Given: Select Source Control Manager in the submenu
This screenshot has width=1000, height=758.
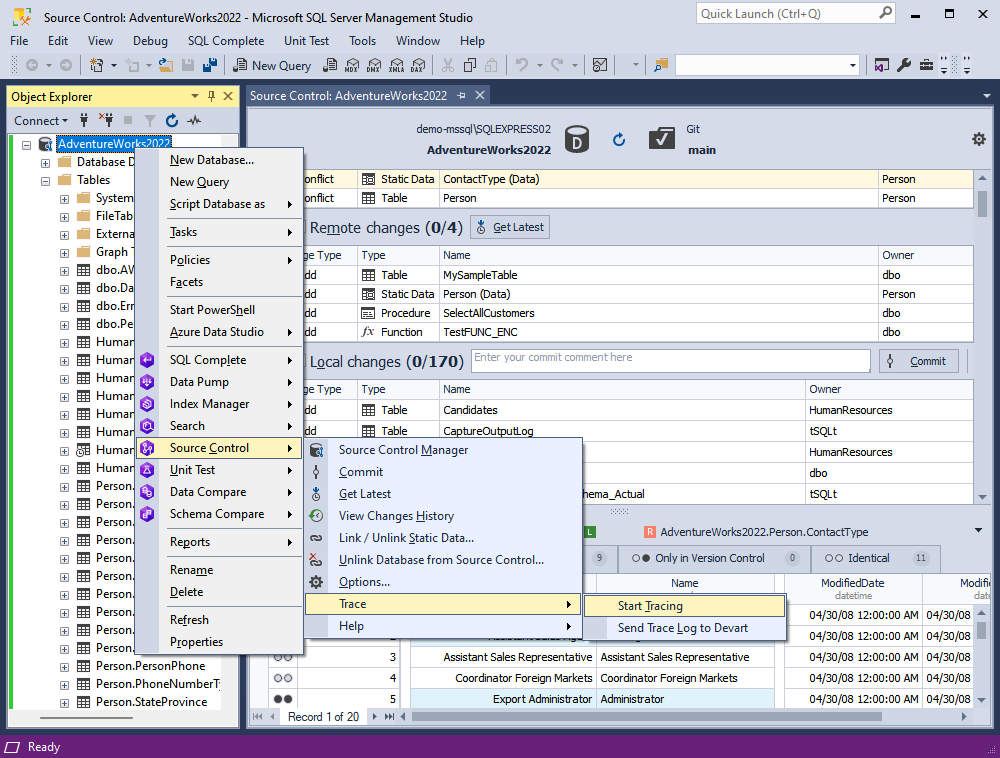Looking at the screenshot, I should 443,450.
